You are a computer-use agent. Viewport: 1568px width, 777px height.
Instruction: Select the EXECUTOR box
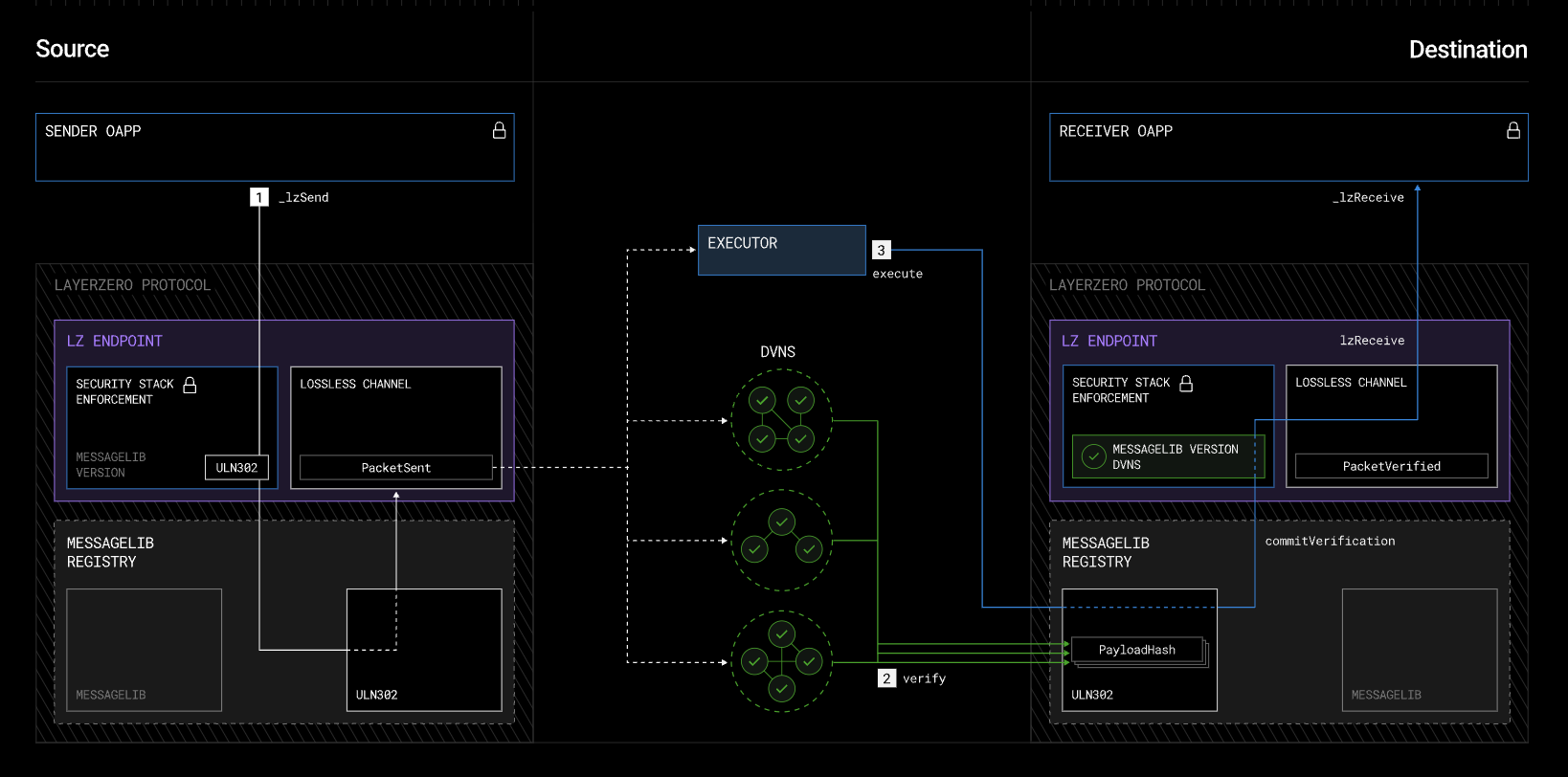pyautogui.click(x=782, y=250)
